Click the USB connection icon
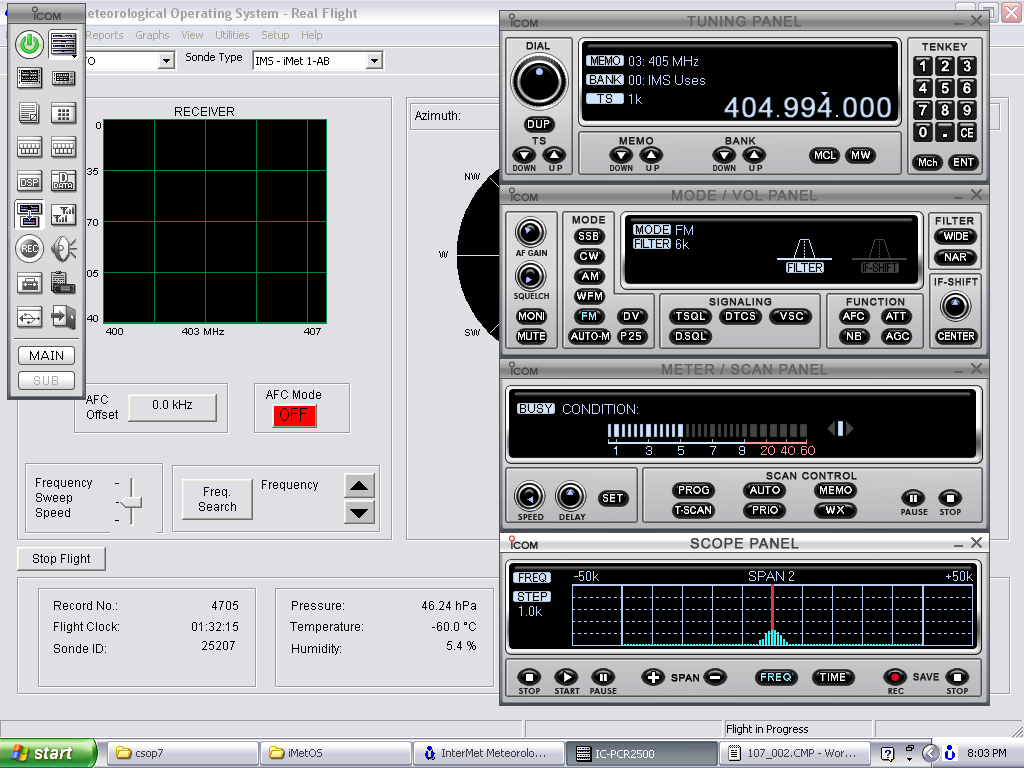The height and width of the screenshot is (768, 1024). 29,317
